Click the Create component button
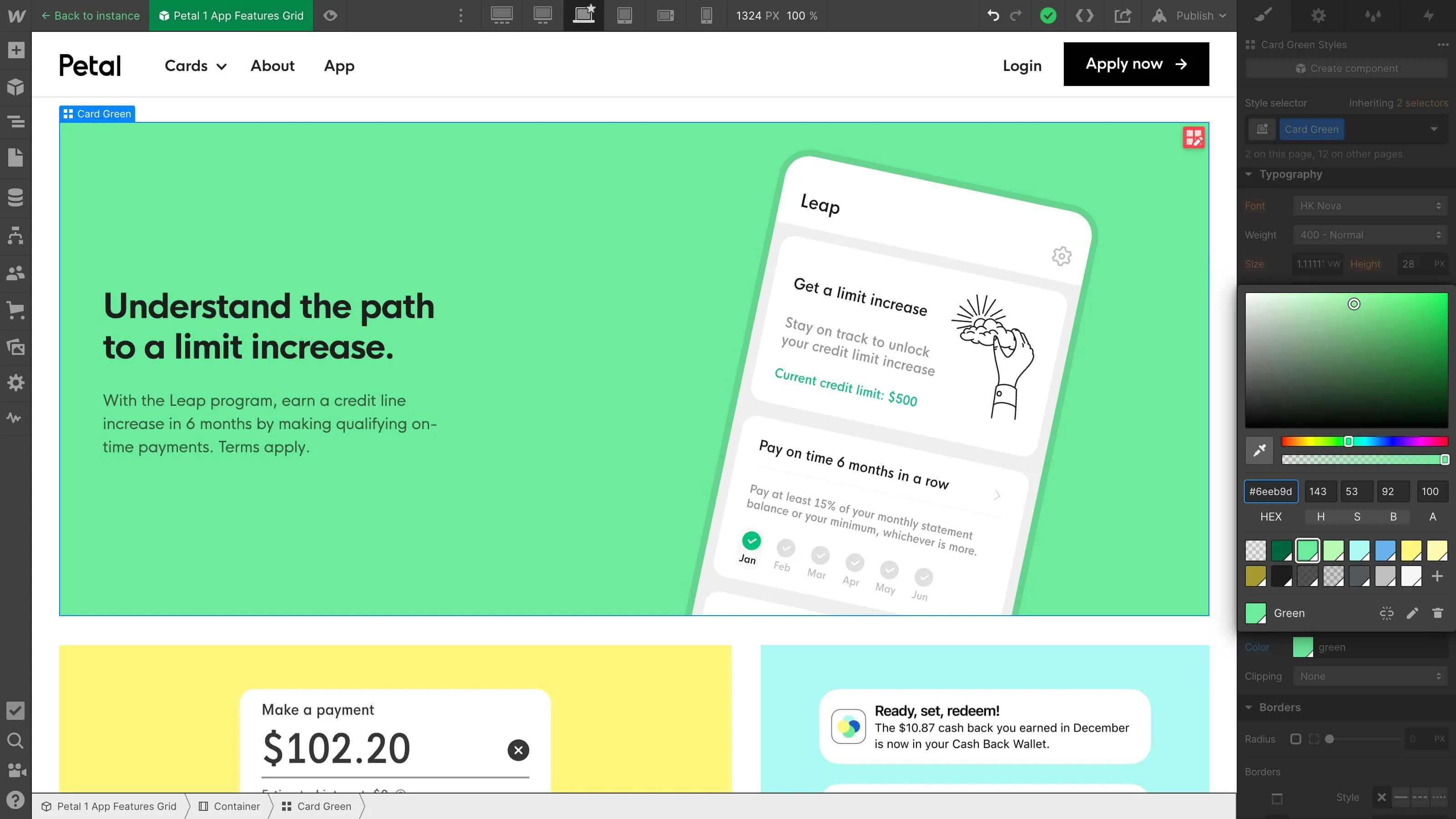 click(x=1346, y=68)
